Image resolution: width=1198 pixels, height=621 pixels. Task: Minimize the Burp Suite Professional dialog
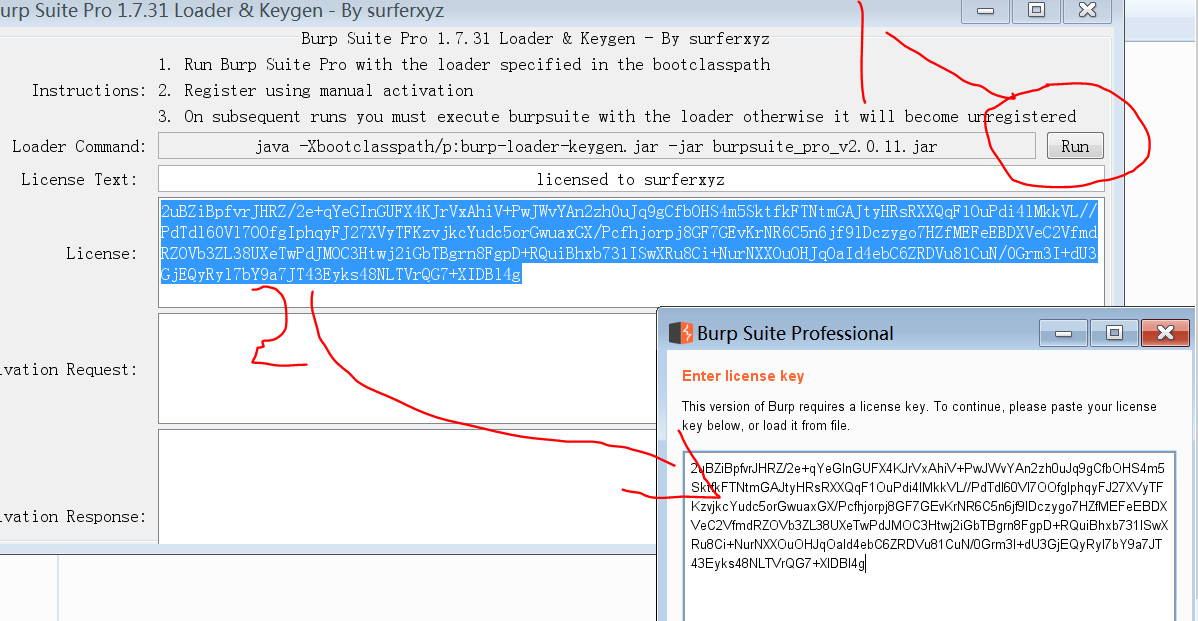pos(1063,333)
